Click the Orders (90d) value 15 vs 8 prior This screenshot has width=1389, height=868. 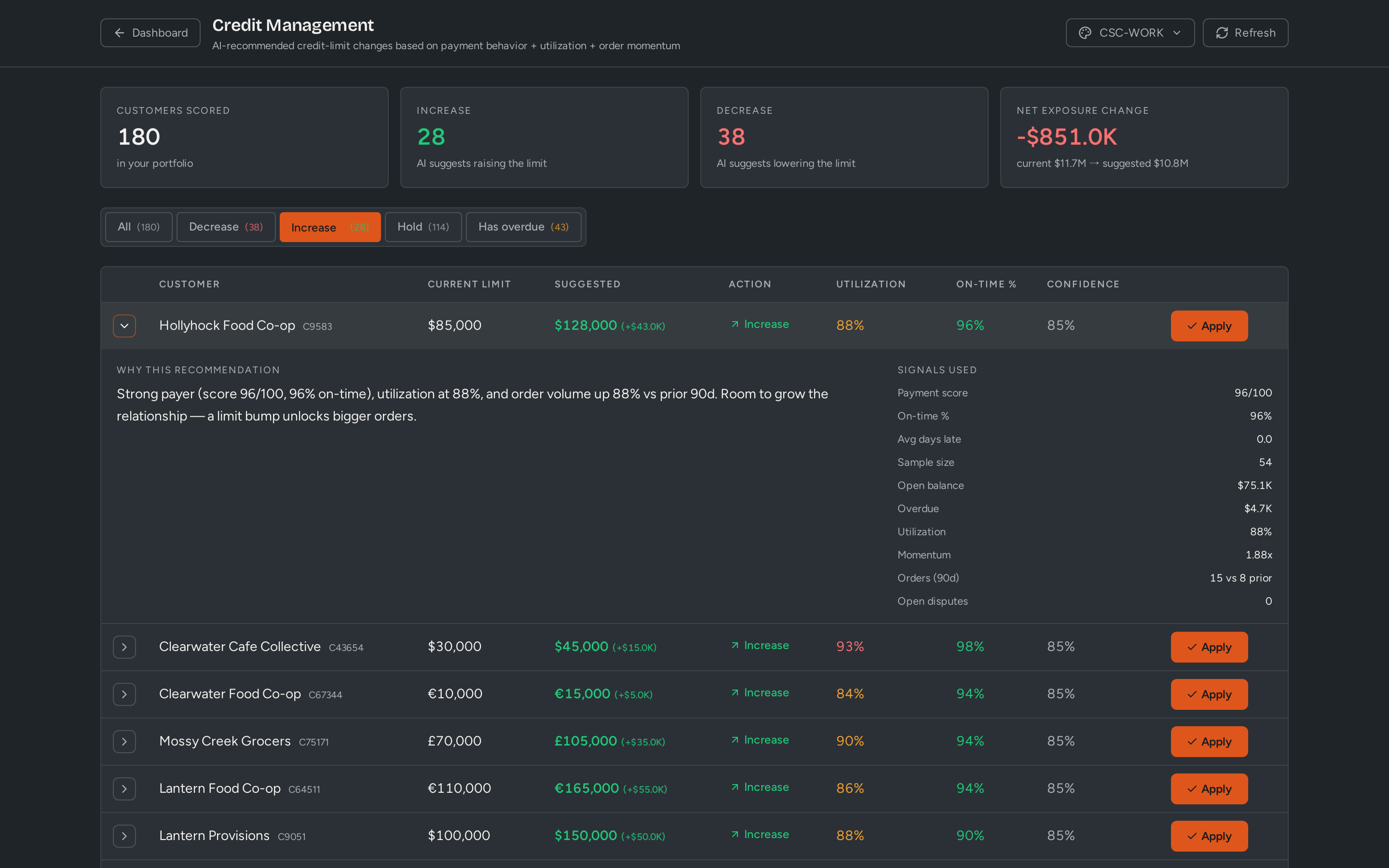point(1241,578)
